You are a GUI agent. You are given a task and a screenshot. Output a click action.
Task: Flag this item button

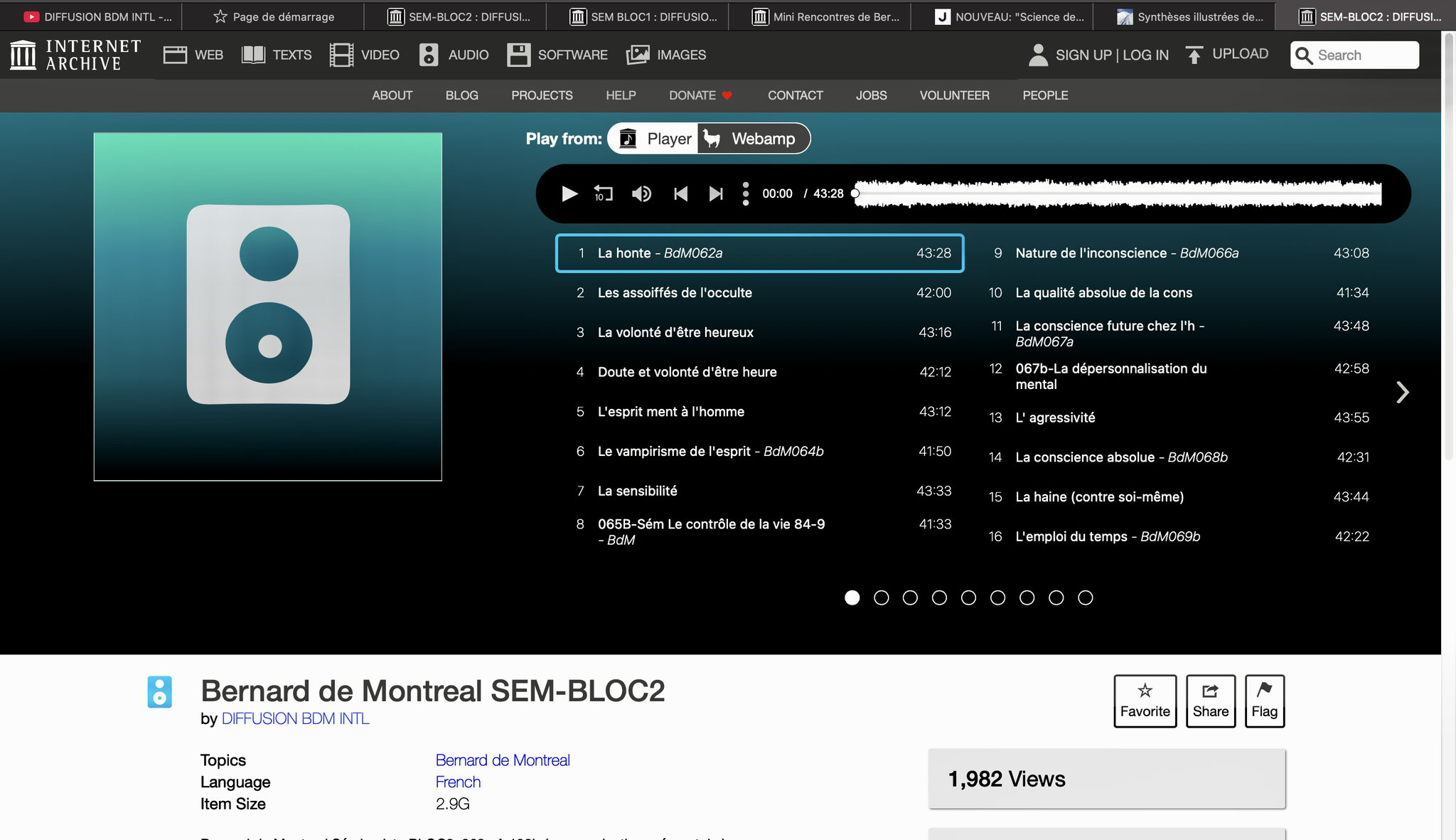1264,701
